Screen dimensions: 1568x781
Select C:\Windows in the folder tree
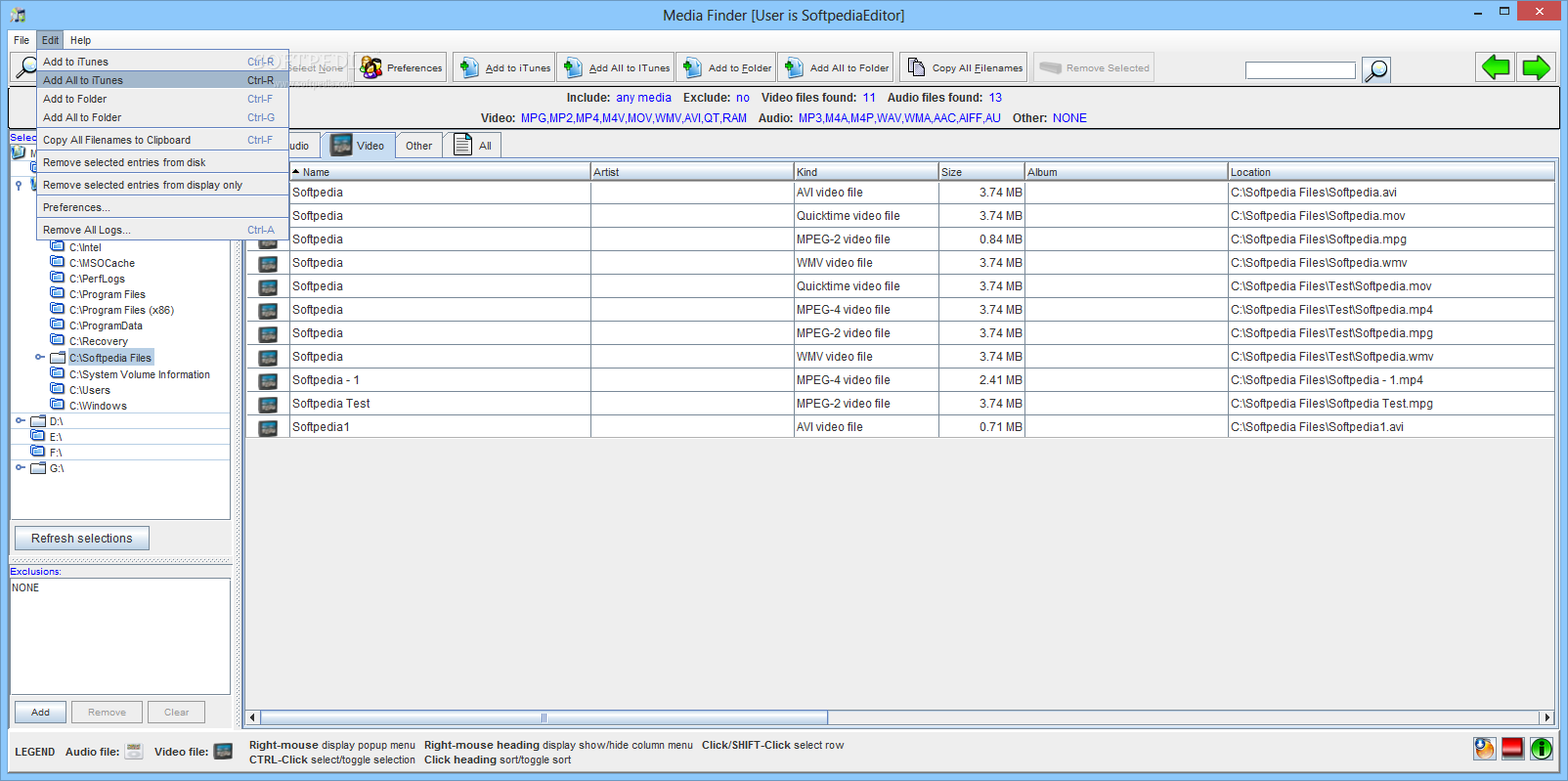click(x=98, y=406)
